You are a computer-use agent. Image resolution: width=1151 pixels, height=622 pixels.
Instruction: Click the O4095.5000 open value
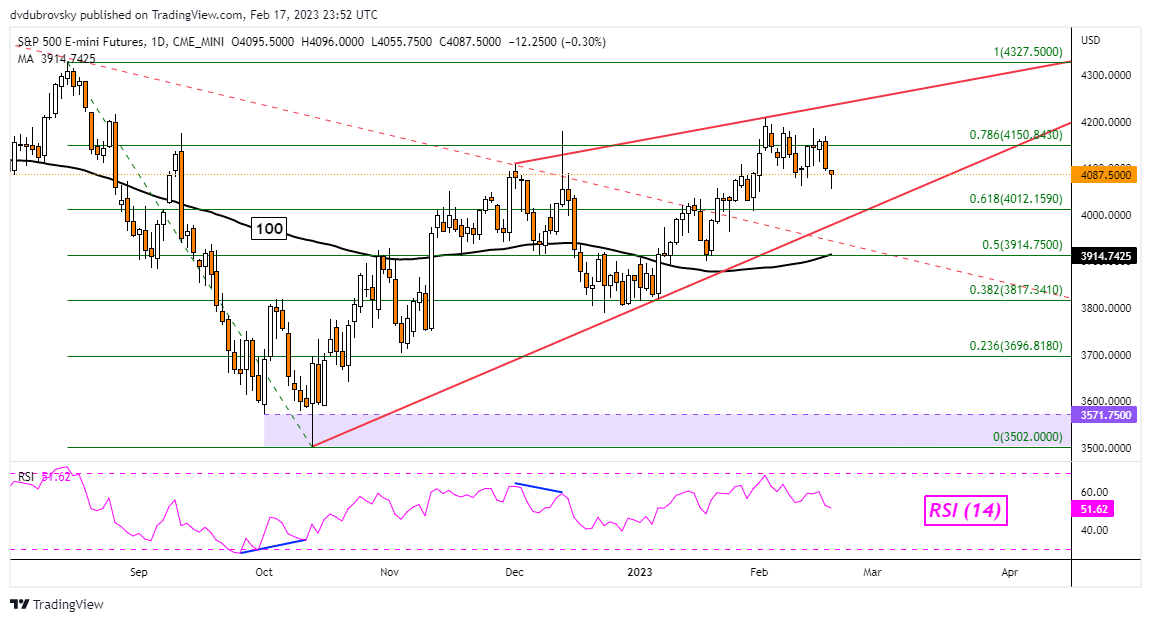coord(263,42)
